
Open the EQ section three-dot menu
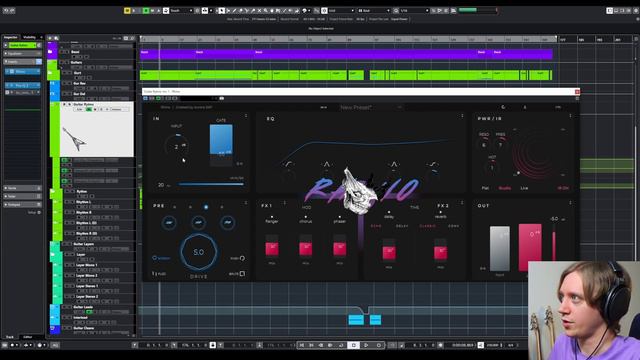click(x=462, y=116)
